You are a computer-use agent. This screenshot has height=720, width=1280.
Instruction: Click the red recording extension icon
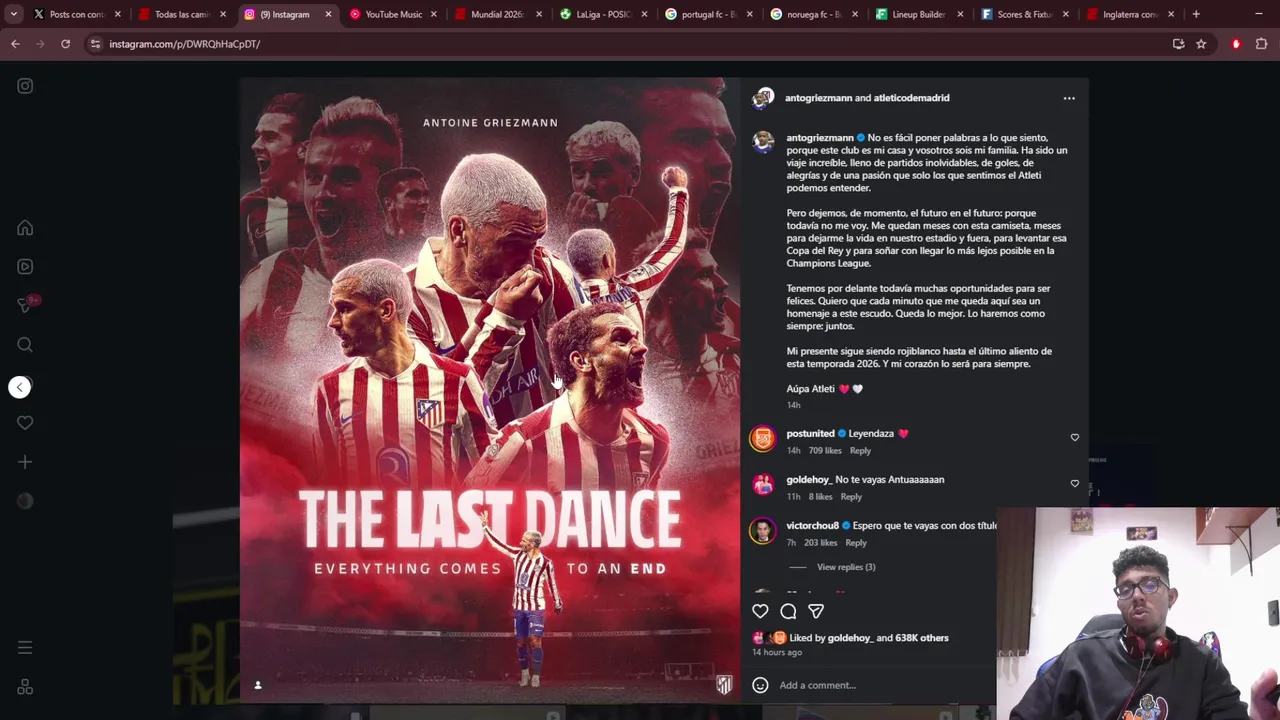tap(1236, 44)
